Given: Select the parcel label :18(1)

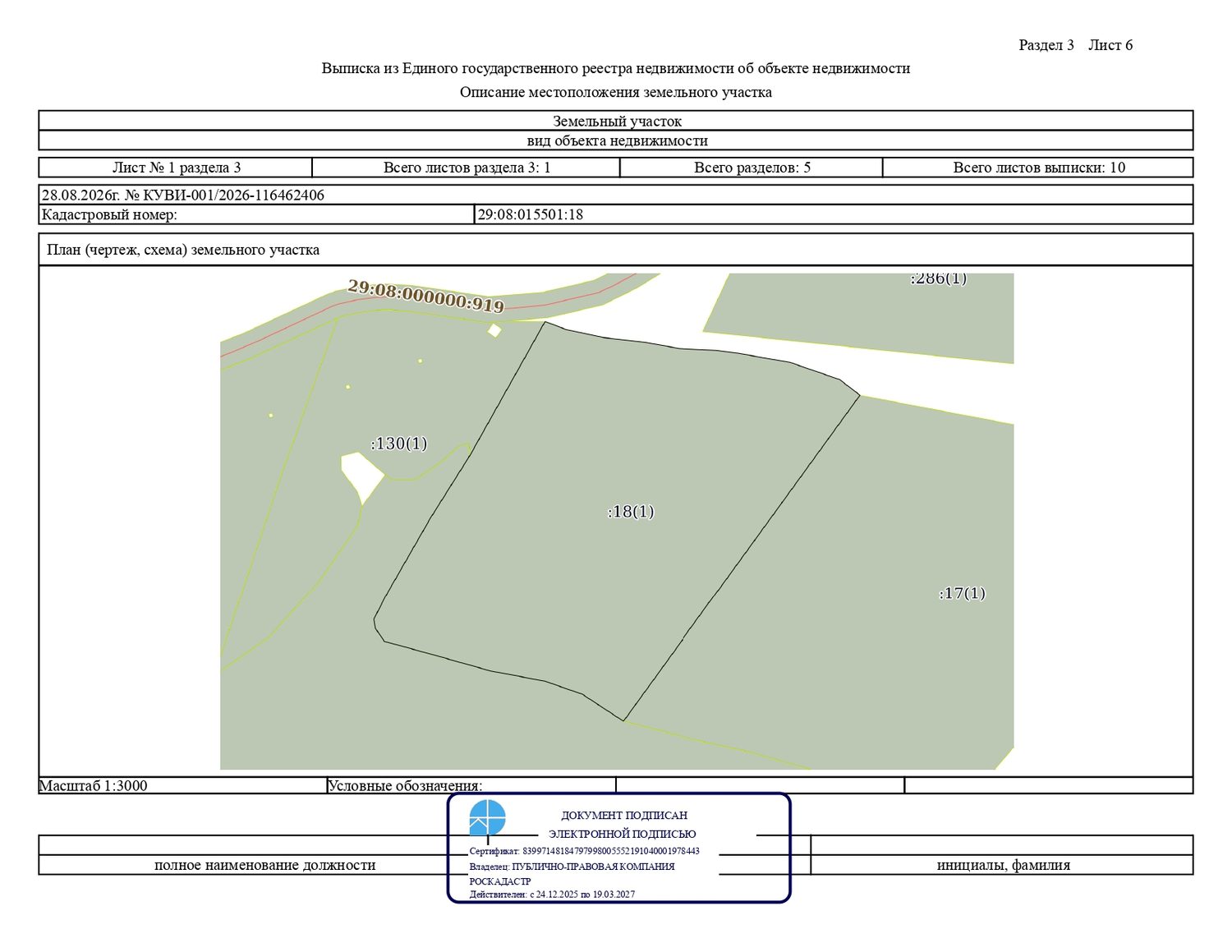Looking at the screenshot, I should pos(631,512).
